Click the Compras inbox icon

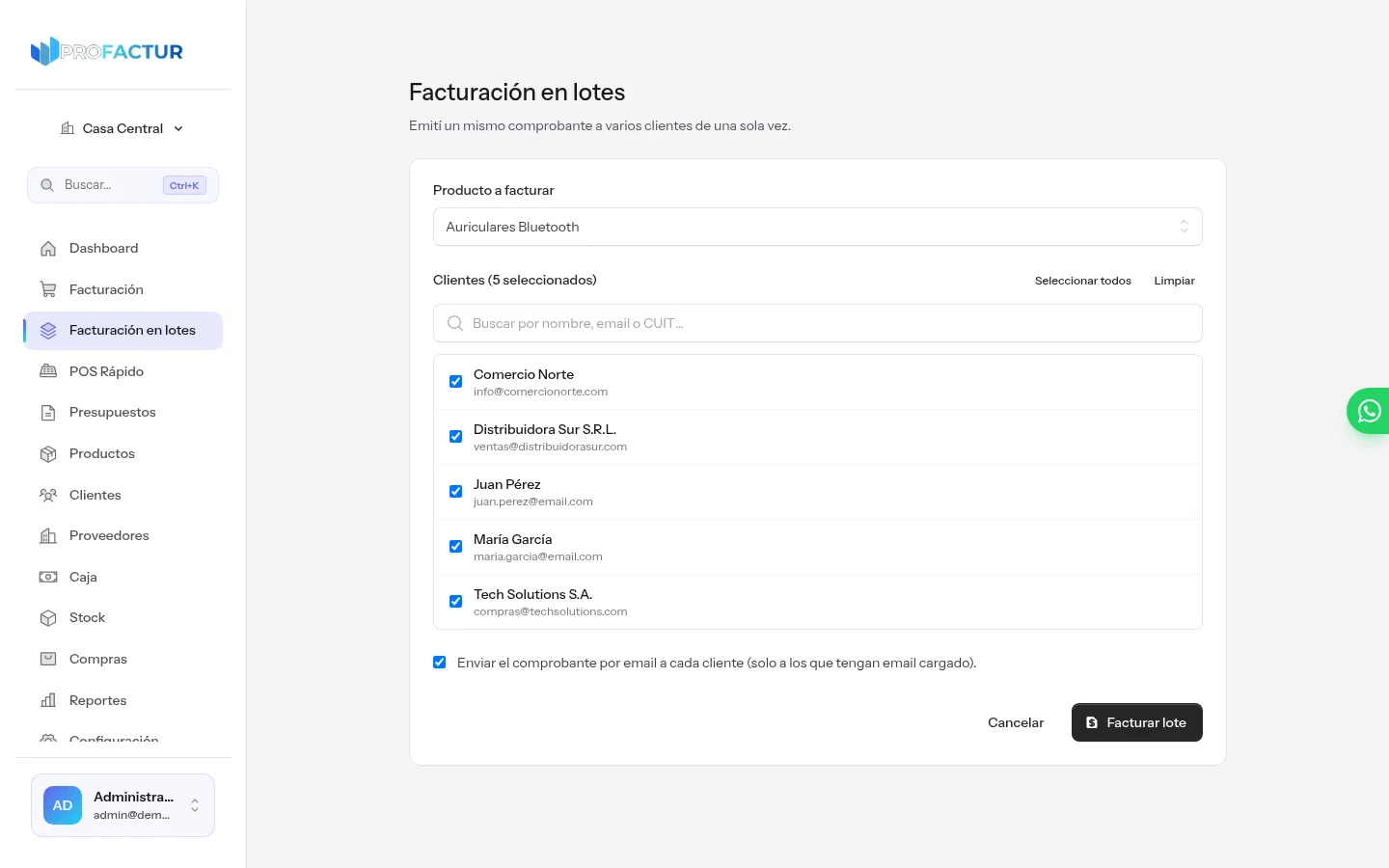(x=48, y=659)
